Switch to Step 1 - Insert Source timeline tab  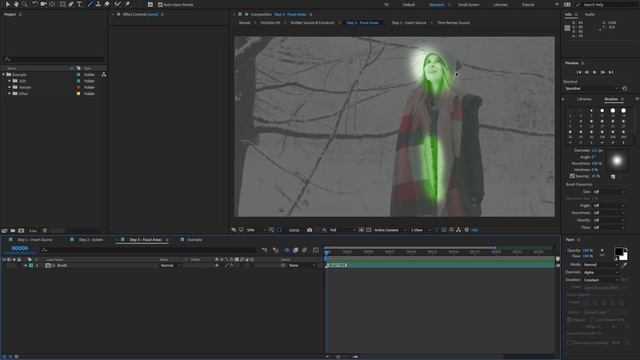pos(35,240)
